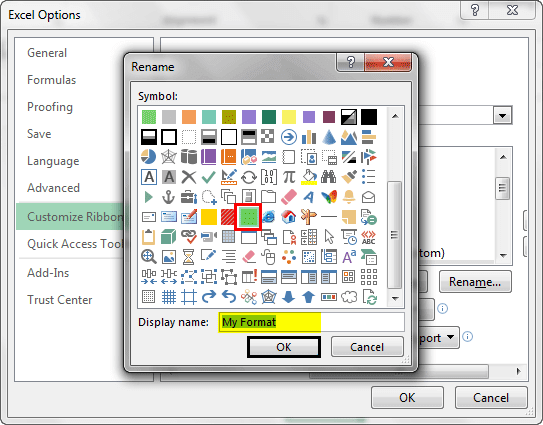Select the green play triangle symbol
Screen dimensions: 543x425
[x=149, y=197]
